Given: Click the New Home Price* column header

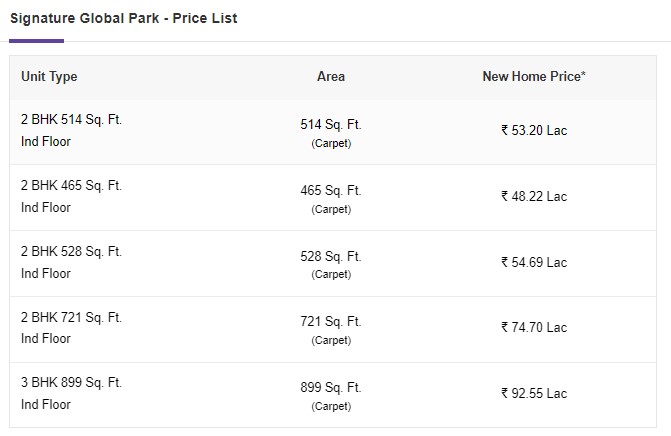Looking at the screenshot, I should 534,77.
